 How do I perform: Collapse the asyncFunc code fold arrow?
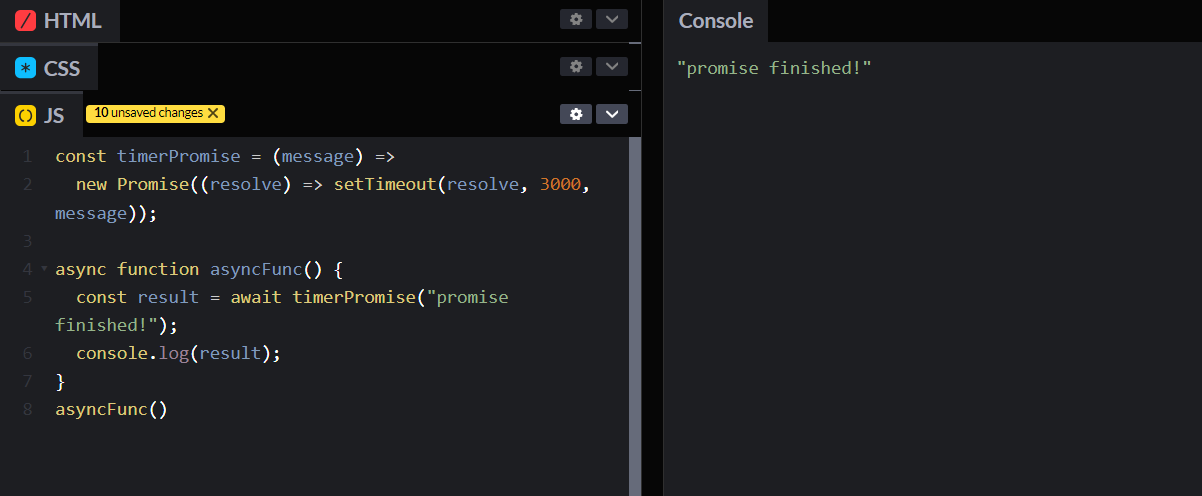43,269
